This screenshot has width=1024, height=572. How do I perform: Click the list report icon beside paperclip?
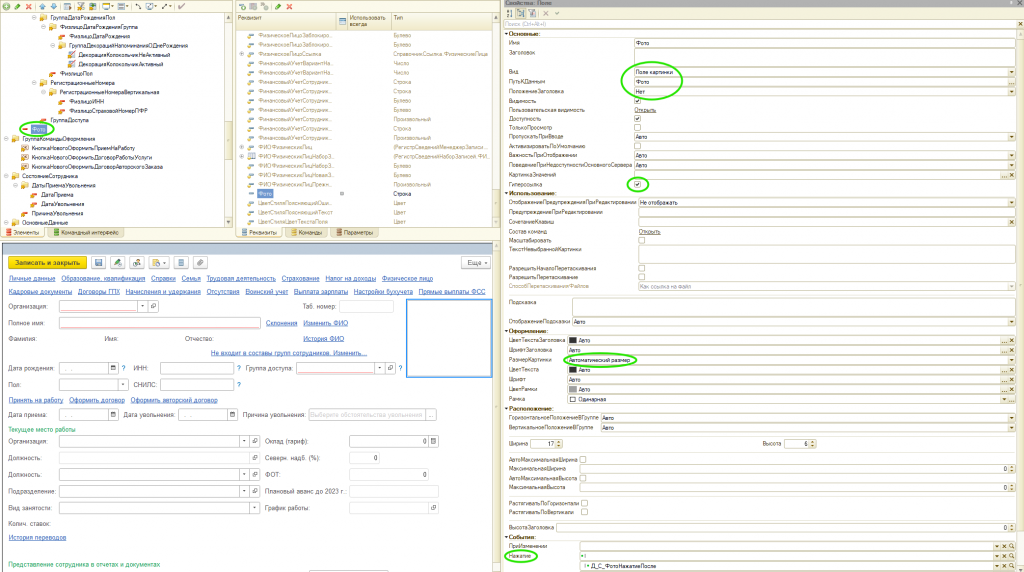coord(181,262)
